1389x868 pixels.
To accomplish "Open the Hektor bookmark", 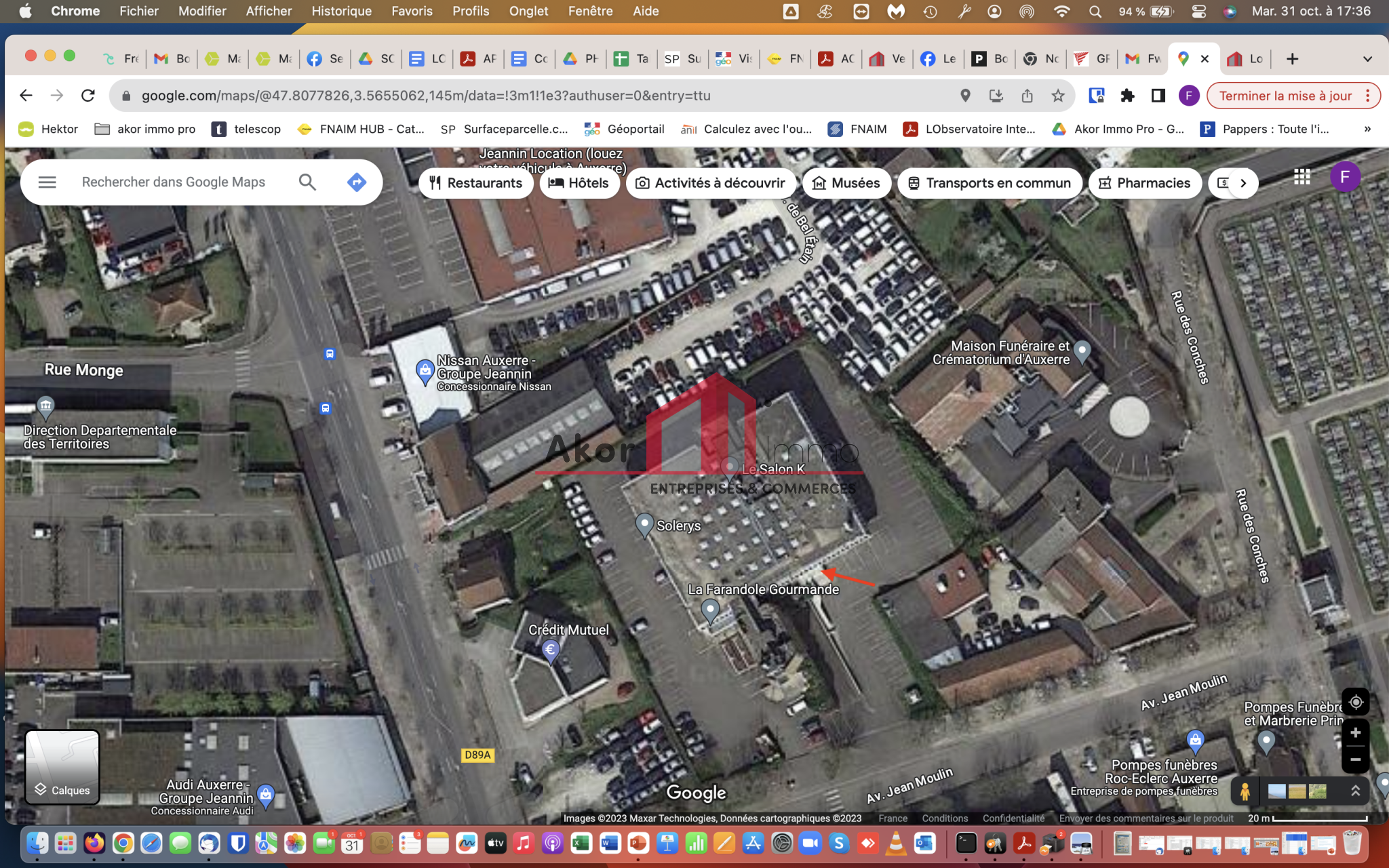I will tap(48, 129).
